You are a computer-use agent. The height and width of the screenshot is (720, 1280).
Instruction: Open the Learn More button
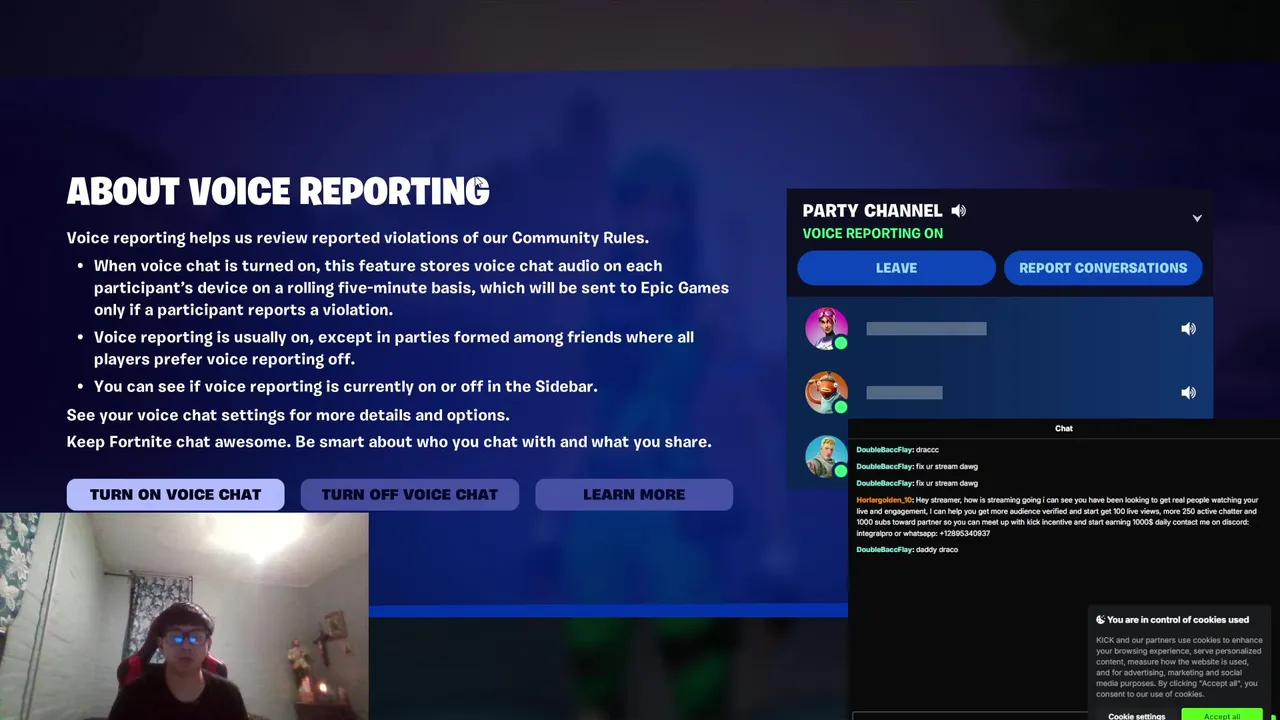[634, 494]
